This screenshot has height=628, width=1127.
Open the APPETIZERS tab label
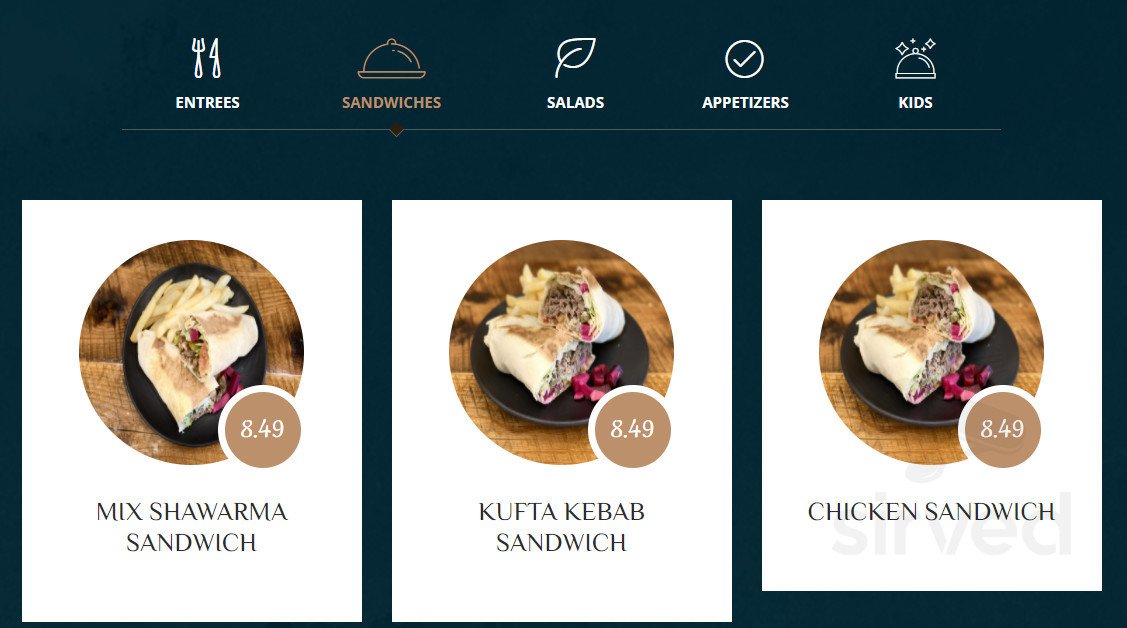tap(745, 103)
